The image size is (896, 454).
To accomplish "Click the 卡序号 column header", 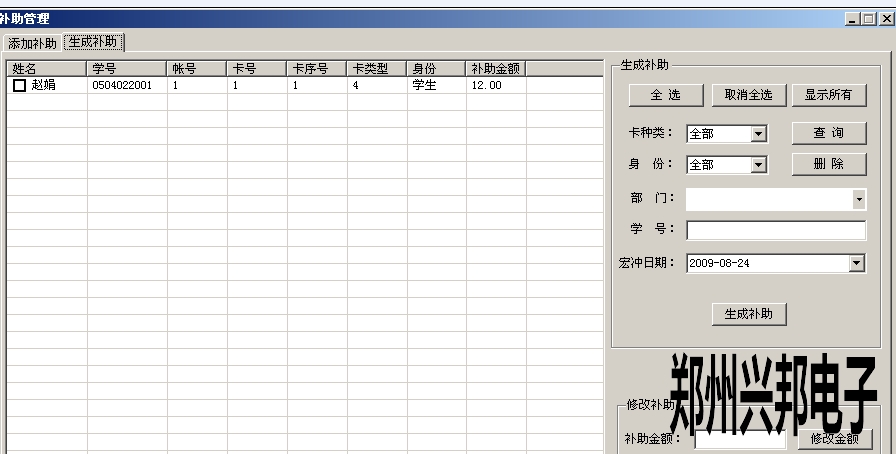I will coord(317,69).
